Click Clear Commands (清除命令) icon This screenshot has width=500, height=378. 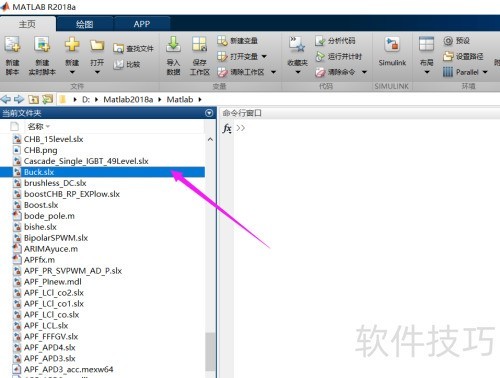(x=320, y=72)
